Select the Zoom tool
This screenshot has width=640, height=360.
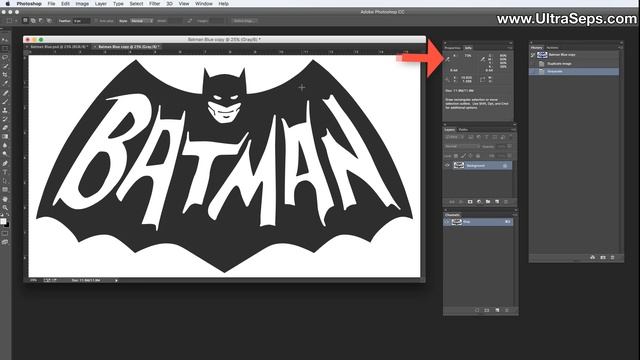5,207
